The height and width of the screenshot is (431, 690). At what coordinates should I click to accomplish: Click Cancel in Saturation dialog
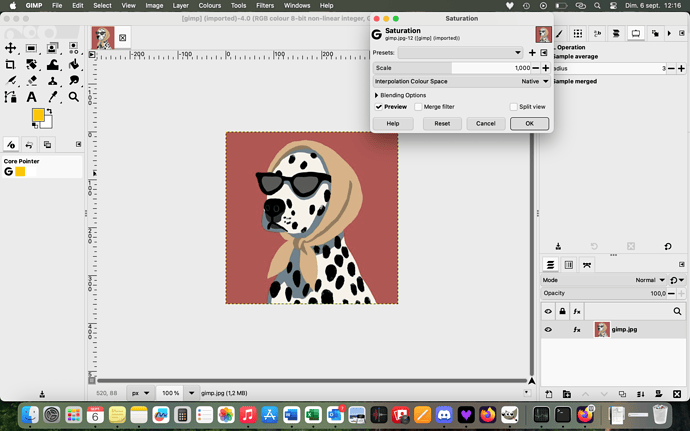[485, 124]
